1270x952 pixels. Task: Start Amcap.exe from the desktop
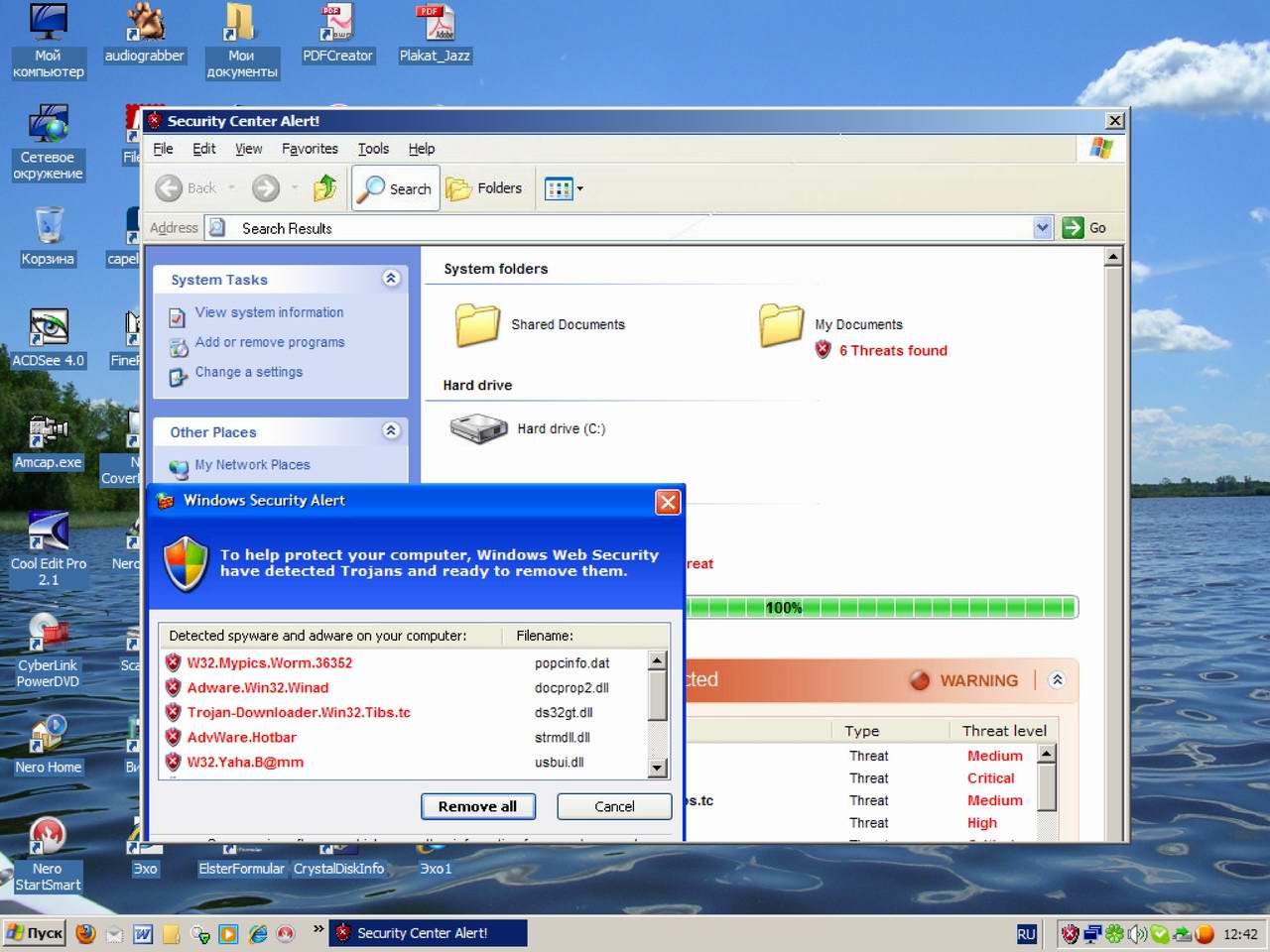click(x=48, y=440)
